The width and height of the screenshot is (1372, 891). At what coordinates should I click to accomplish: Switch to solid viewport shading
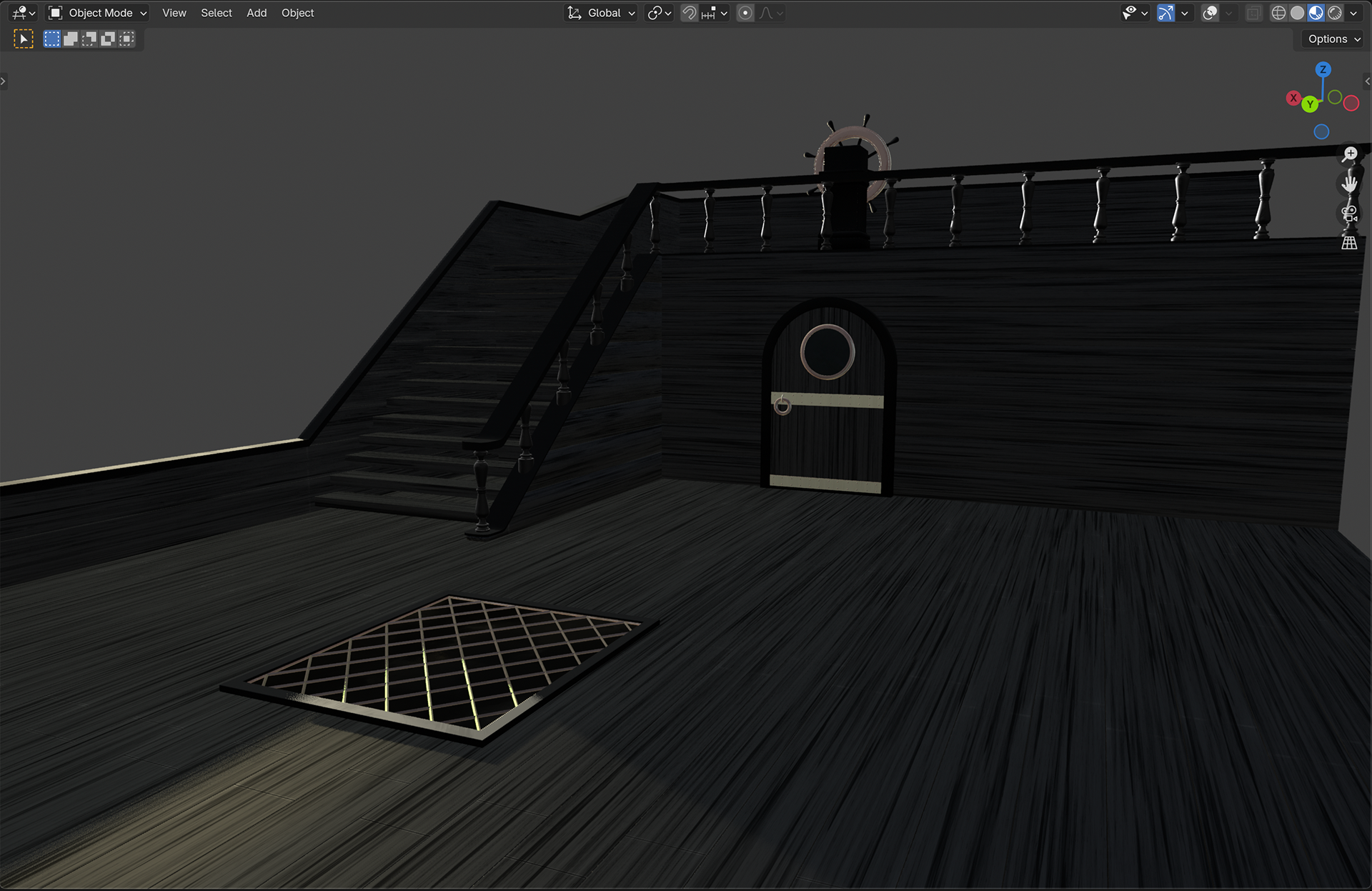tap(1297, 13)
